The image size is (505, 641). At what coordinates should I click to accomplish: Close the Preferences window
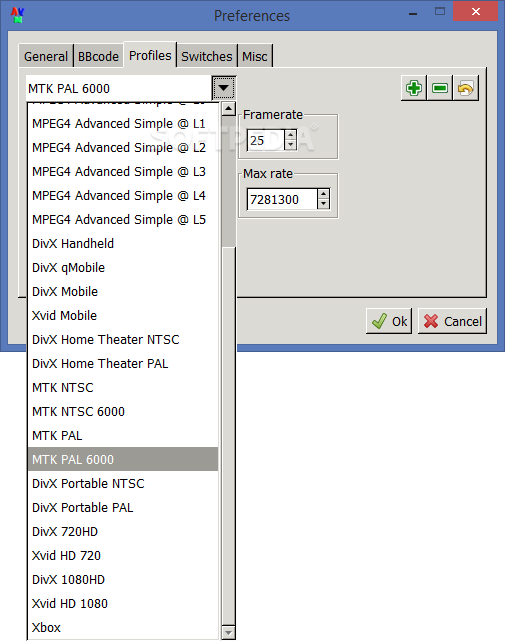(476, 11)
